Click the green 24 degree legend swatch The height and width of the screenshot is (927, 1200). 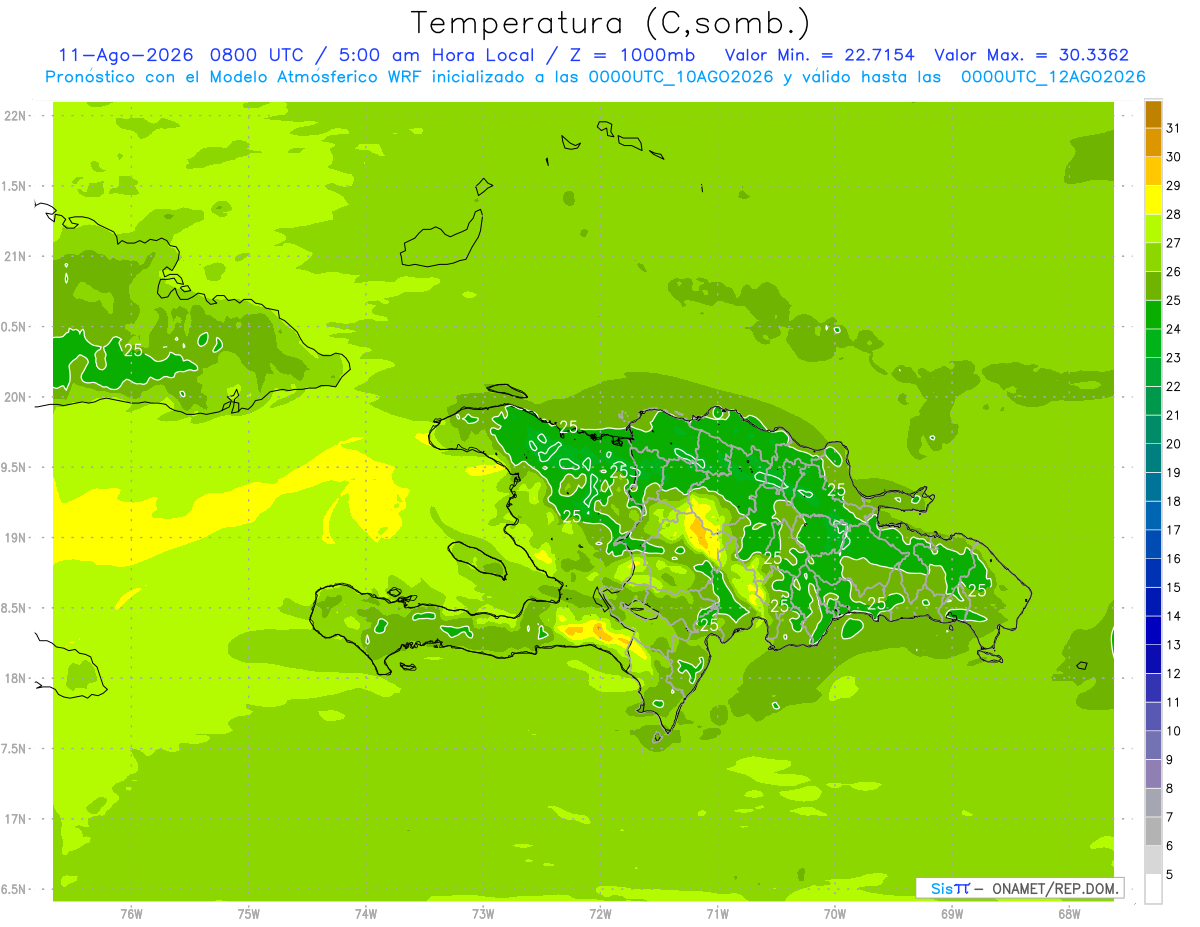click(1153, 315)
